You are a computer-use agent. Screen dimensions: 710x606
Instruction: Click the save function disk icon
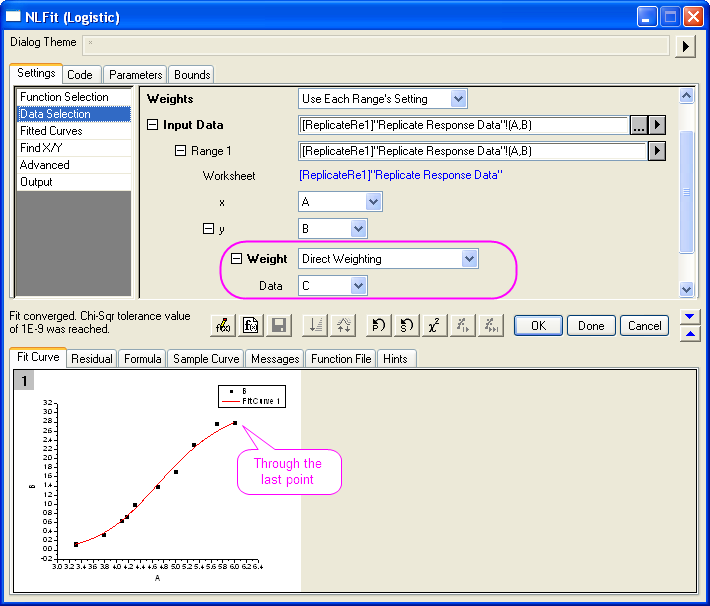[x=278, y=326]
